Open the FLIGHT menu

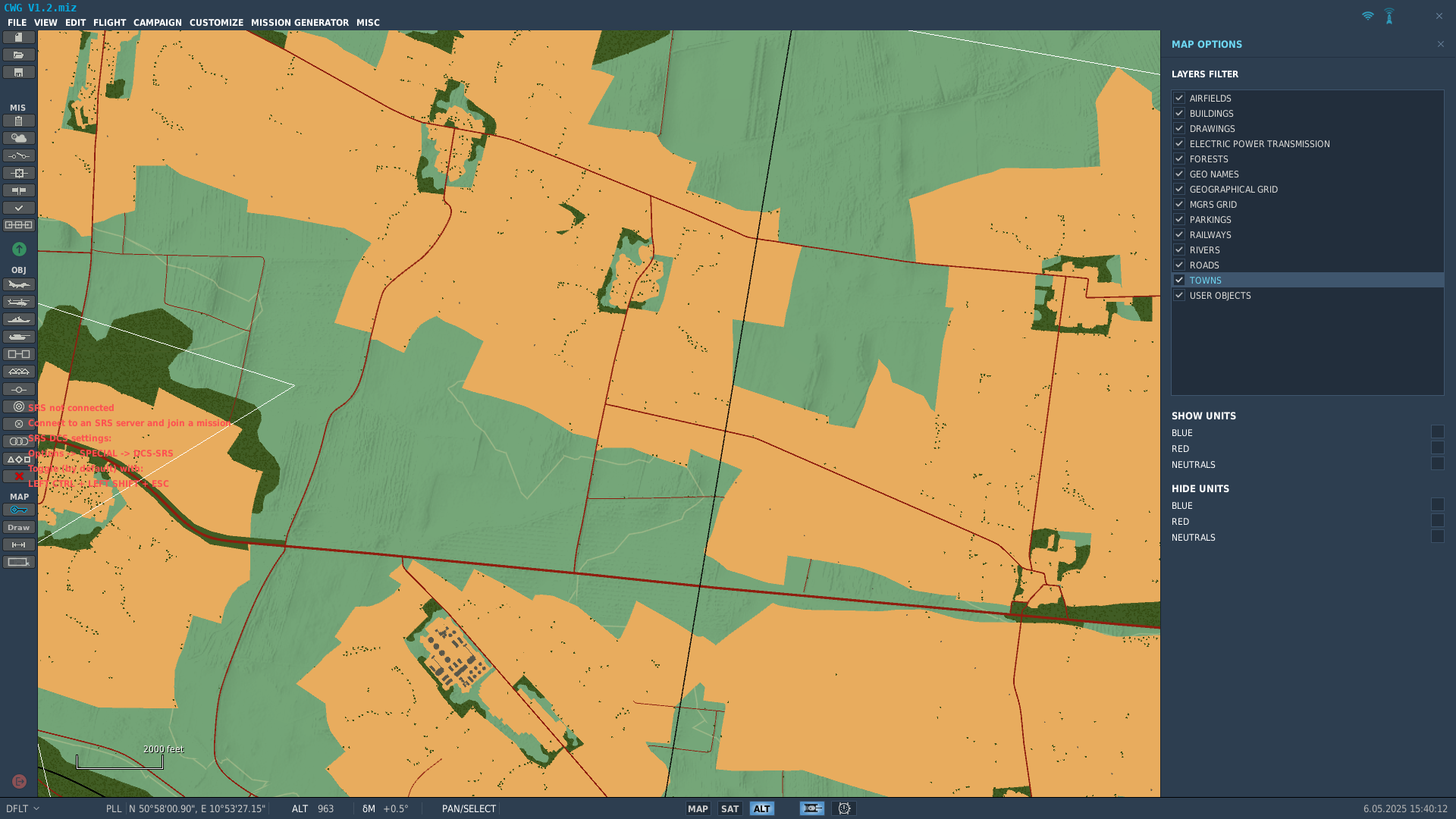click(x=109, y=23)
